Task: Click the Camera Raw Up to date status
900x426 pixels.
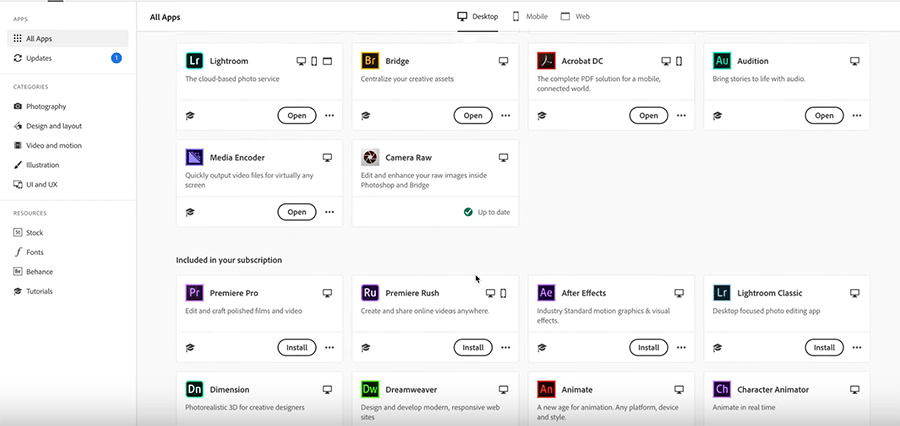Action: [487, 212]
